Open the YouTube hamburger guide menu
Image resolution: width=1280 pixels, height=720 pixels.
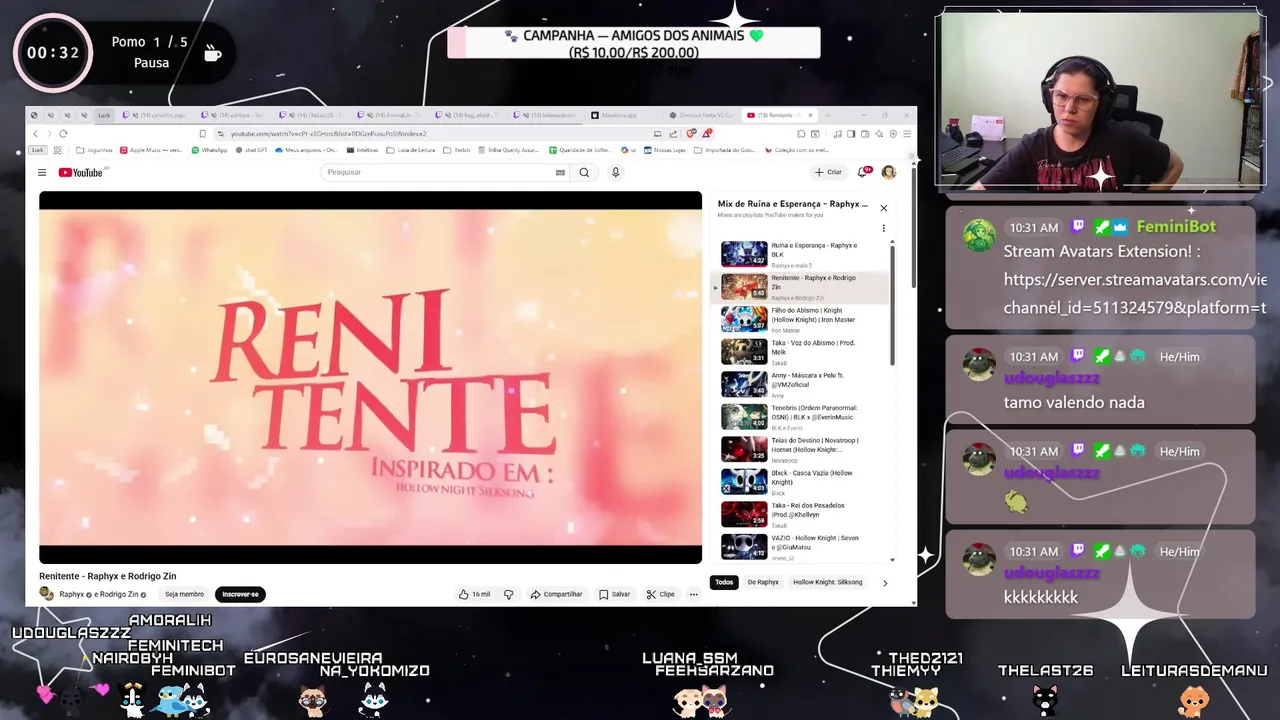42,173
